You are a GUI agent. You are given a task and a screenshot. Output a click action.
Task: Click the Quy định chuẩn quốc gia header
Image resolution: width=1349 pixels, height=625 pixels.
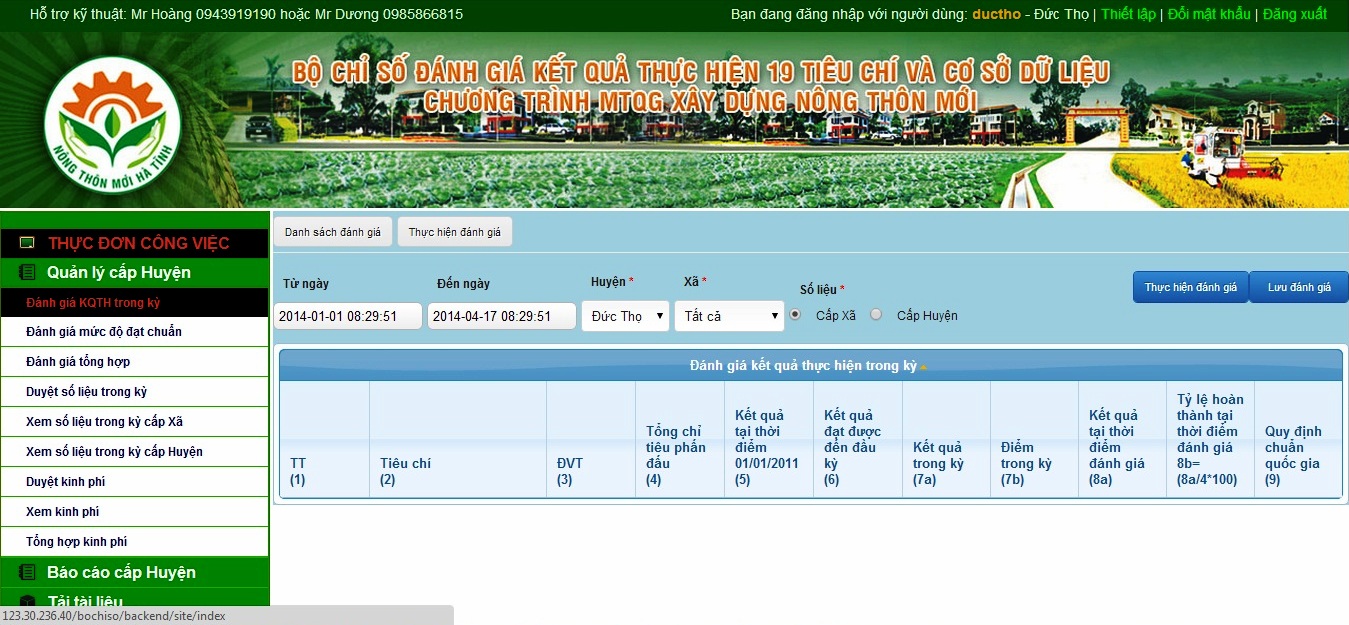click(x=1298, y=439)
